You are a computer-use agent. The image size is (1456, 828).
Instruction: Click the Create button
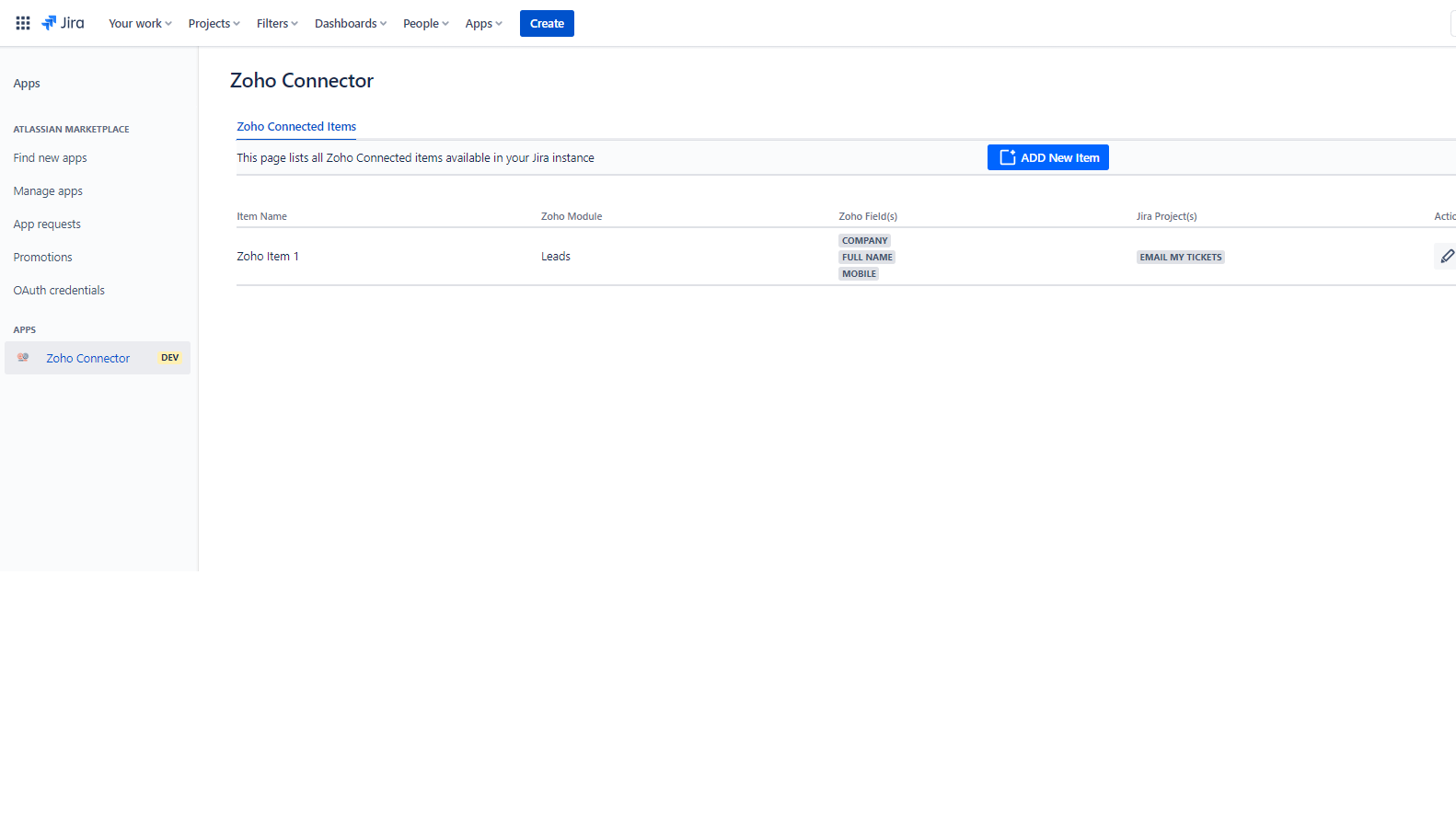tap(547, 23)
